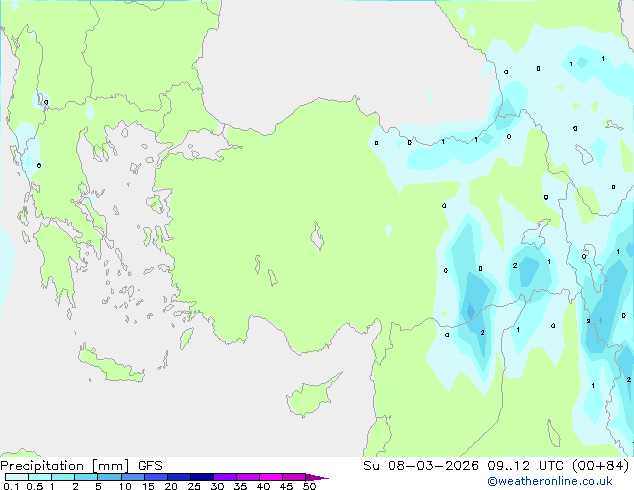This screenshot has width=634, height=490.
Task: Click the legend value '0.1'
Action: click(11, 486)
